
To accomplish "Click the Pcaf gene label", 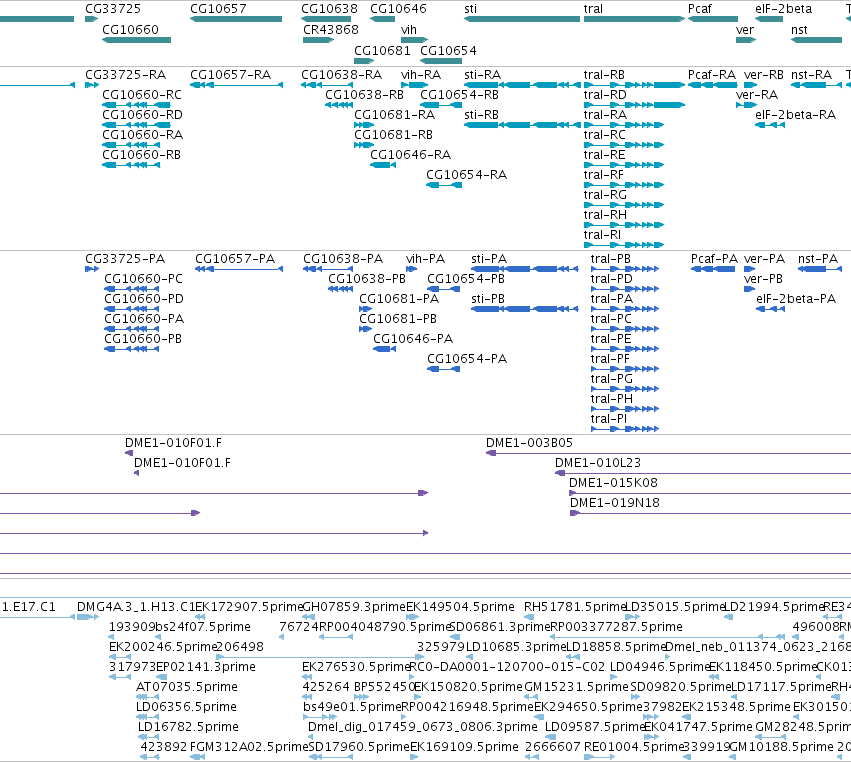I will pos(700,9).
